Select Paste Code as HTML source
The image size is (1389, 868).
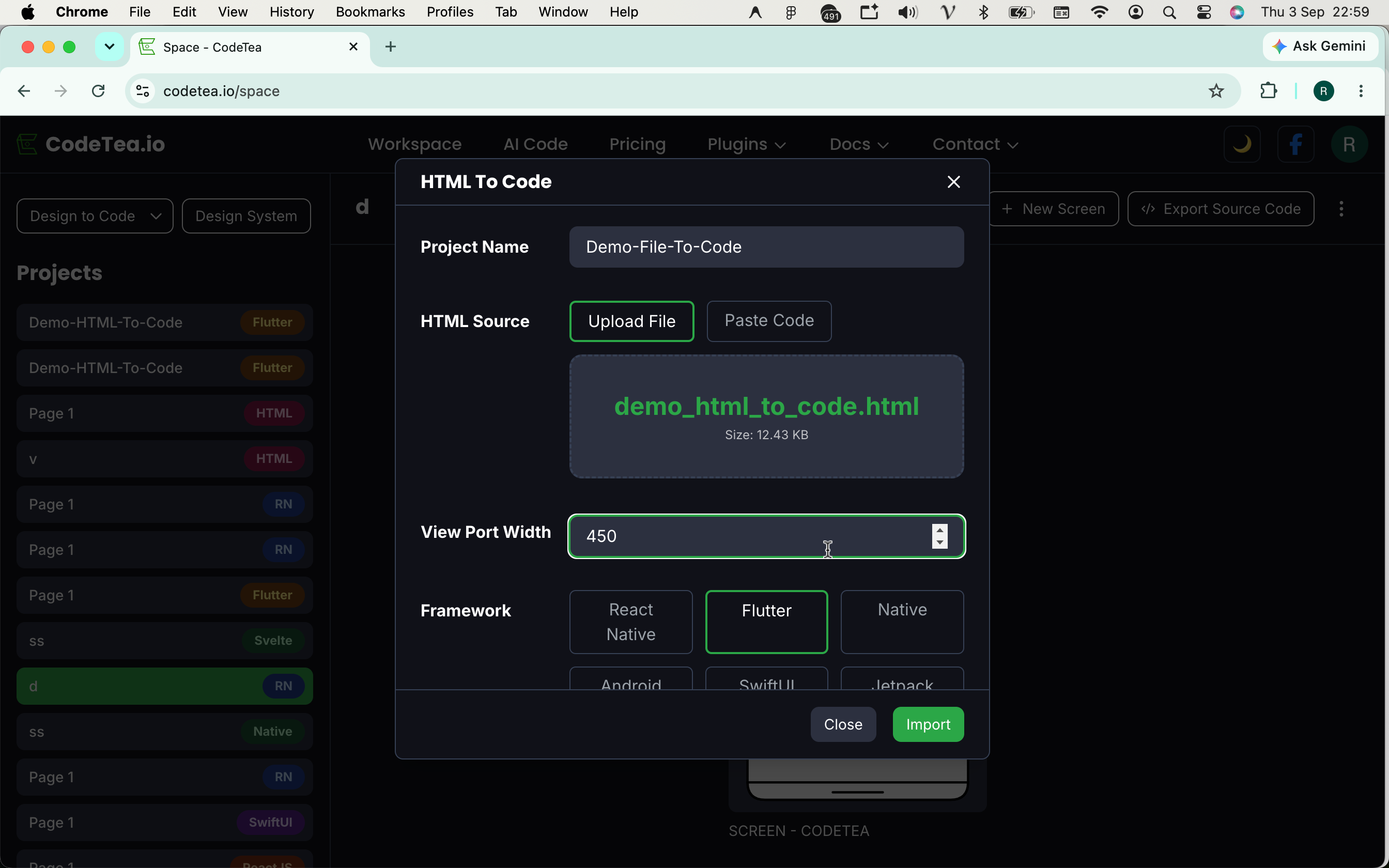(769, 321)
